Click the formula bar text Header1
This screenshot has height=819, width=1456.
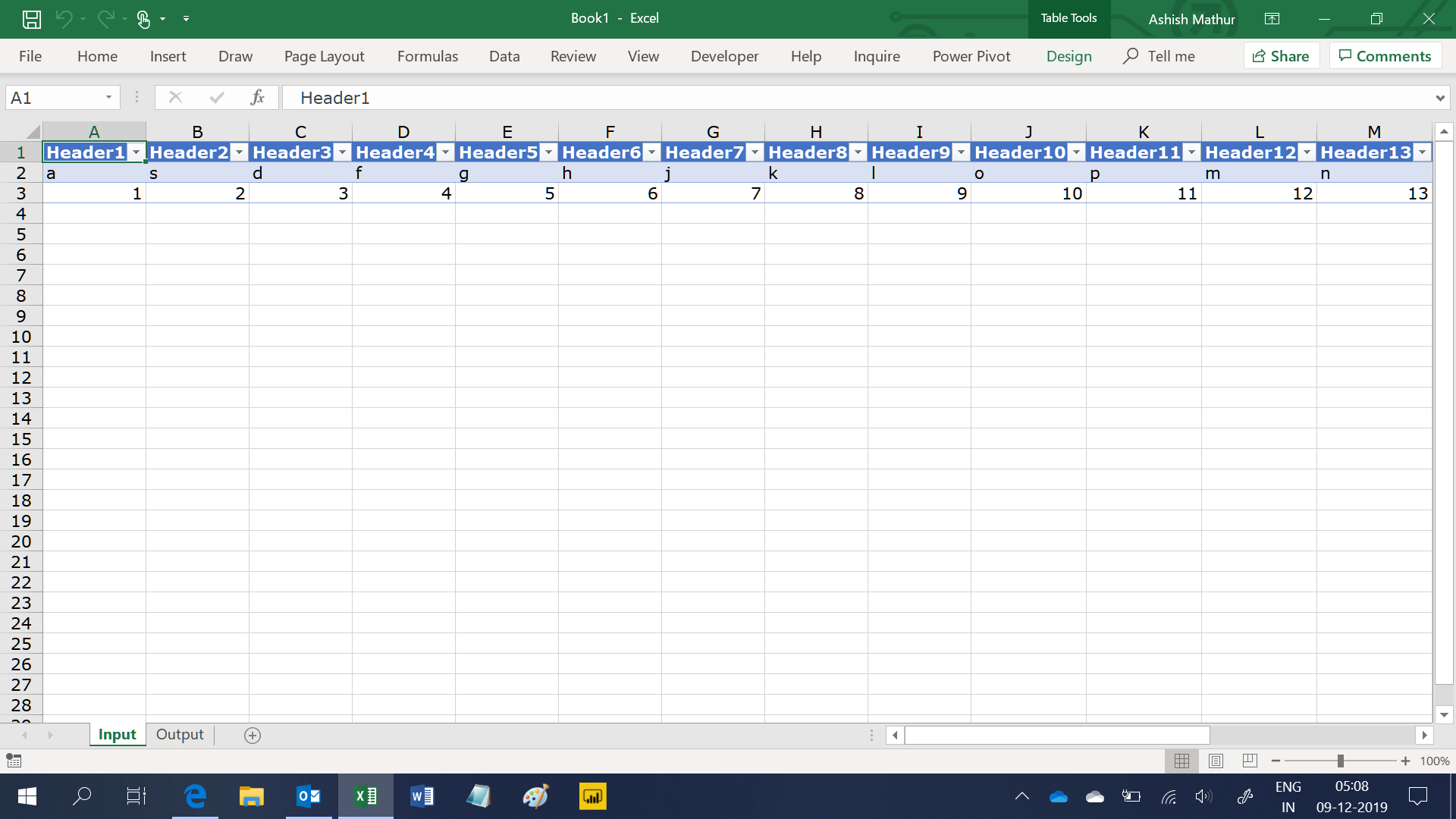[334, 98]
